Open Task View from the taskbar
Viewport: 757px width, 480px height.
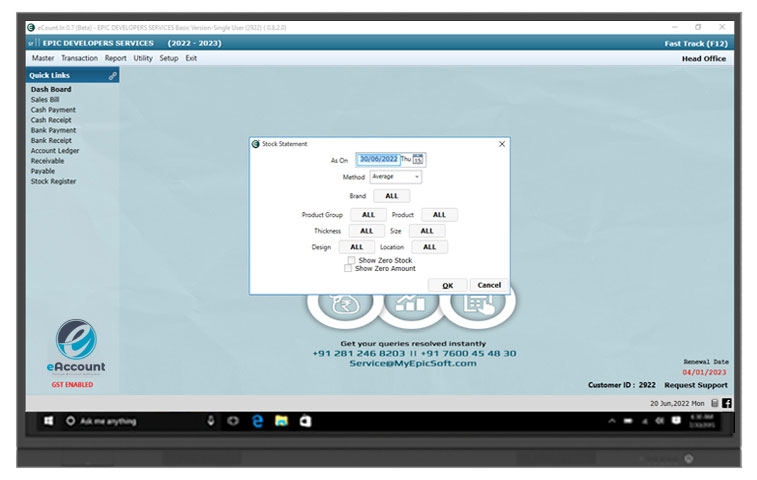click(x=233, y=421)
